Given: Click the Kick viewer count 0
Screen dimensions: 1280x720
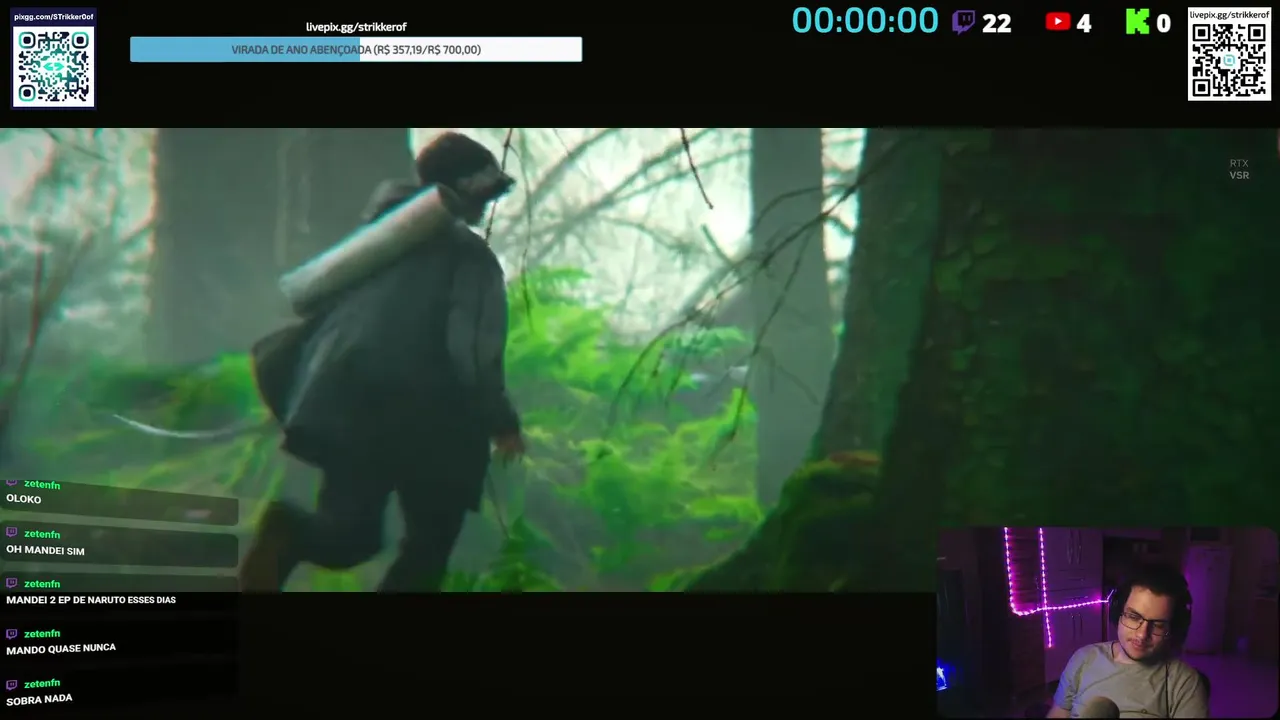Looking at the screenshot, I should (x=1163, y=24).
